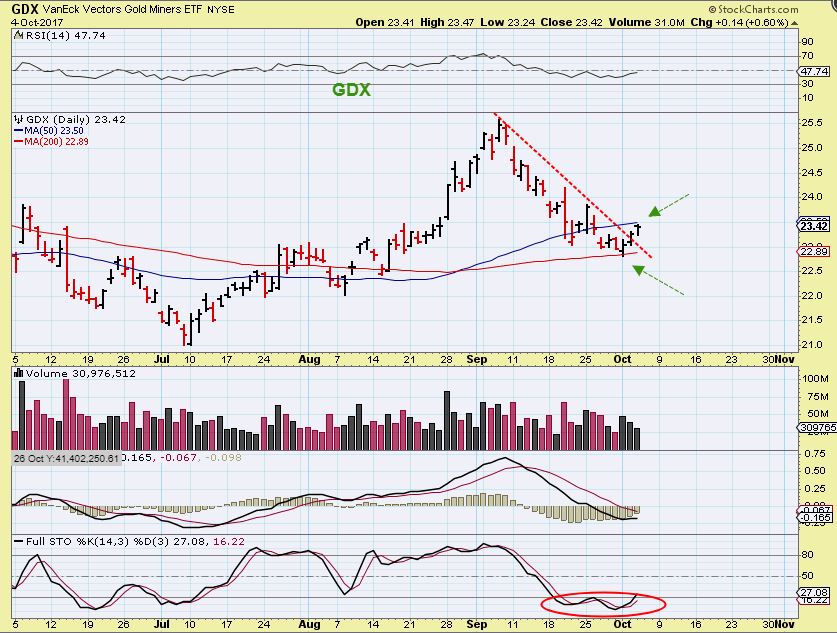
Task: Click the 22.89 moving-average tag on the price axis
Action: (814, 251)
